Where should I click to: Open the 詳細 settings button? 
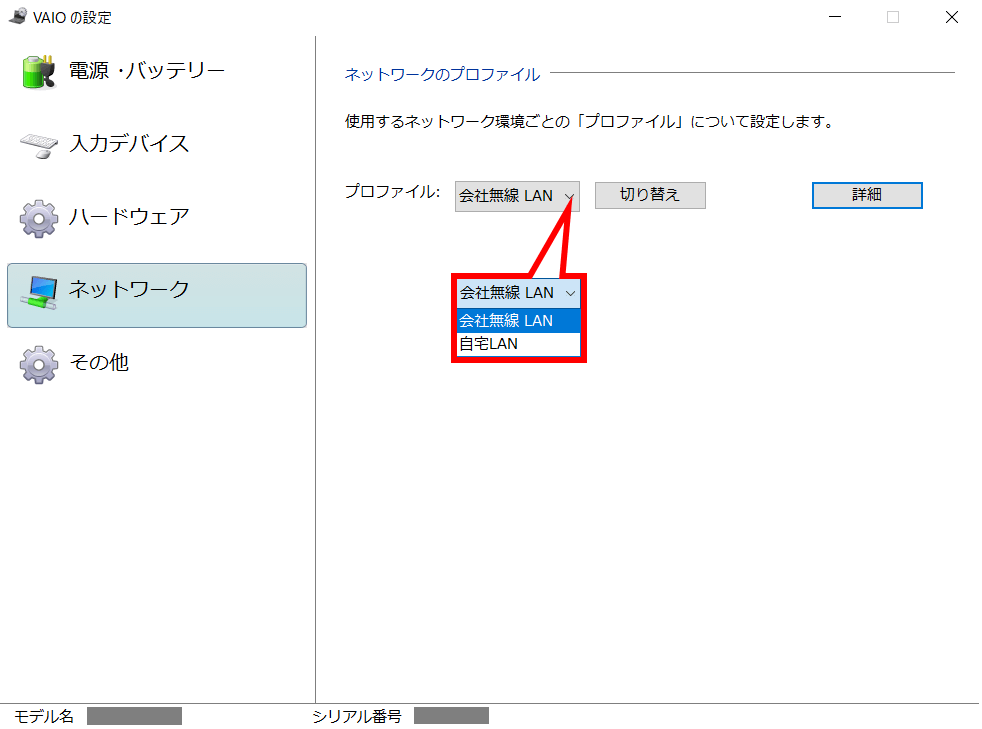click(x=867, y=195)
